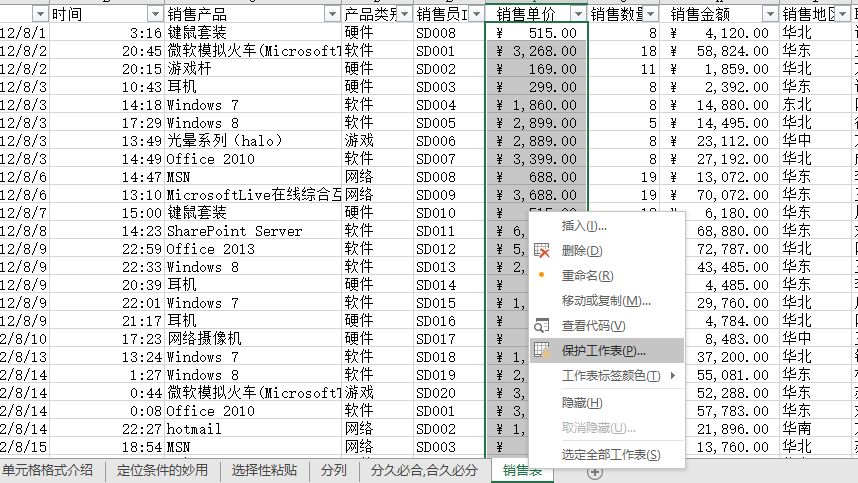Open the 销售金额 column filter dropdown
Image resolution: width=858 pixels, height=483 pixels.
pos(770,14)
